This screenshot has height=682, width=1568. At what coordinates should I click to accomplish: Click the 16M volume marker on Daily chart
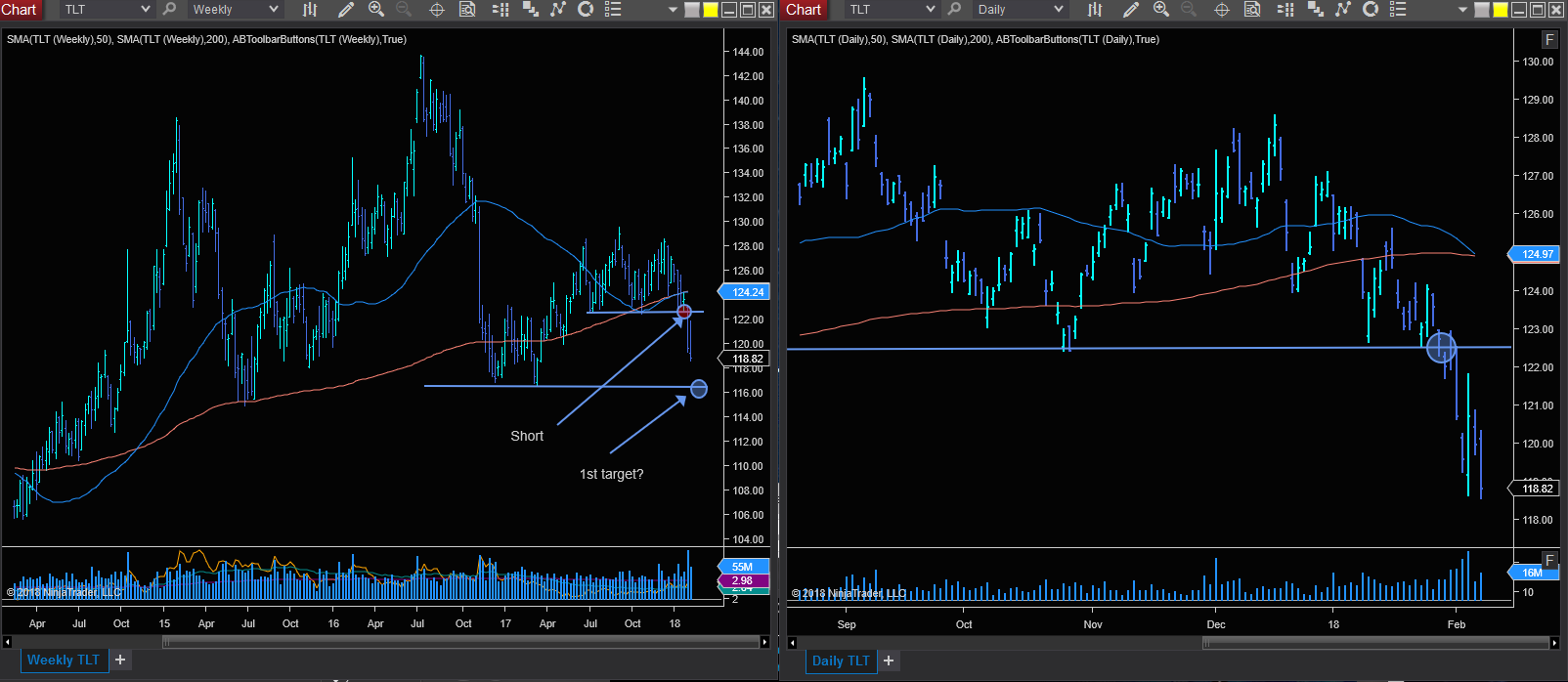1535,573
